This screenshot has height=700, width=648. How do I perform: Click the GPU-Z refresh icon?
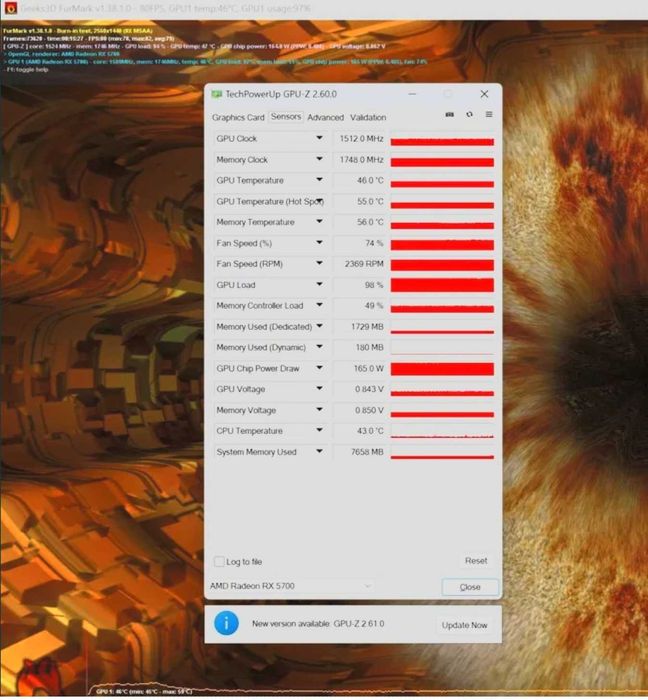tap(469, 115)
